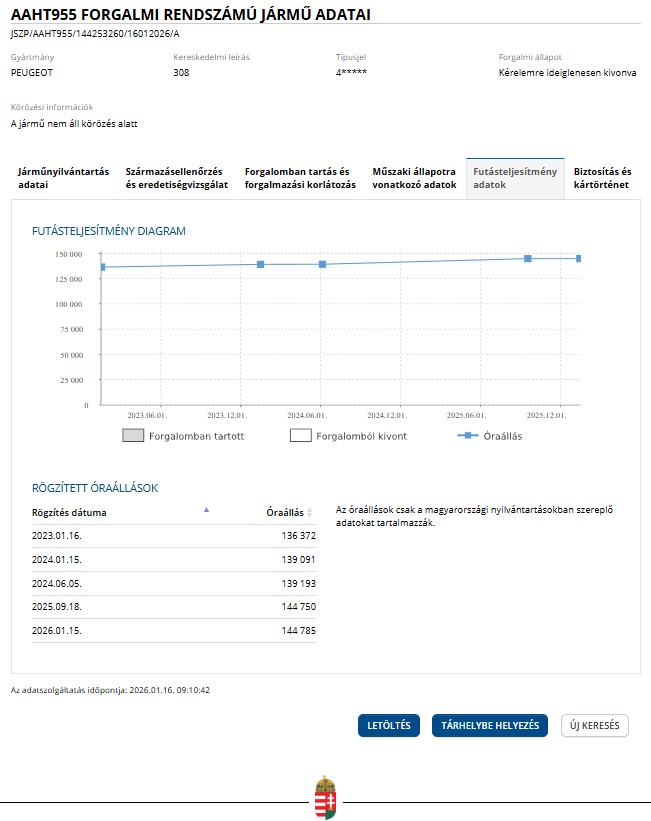This screenshot has height=821, width=651.
Task: Click the TÁRHELYBE HELYEZÉS button
Action: click(490, 726)
